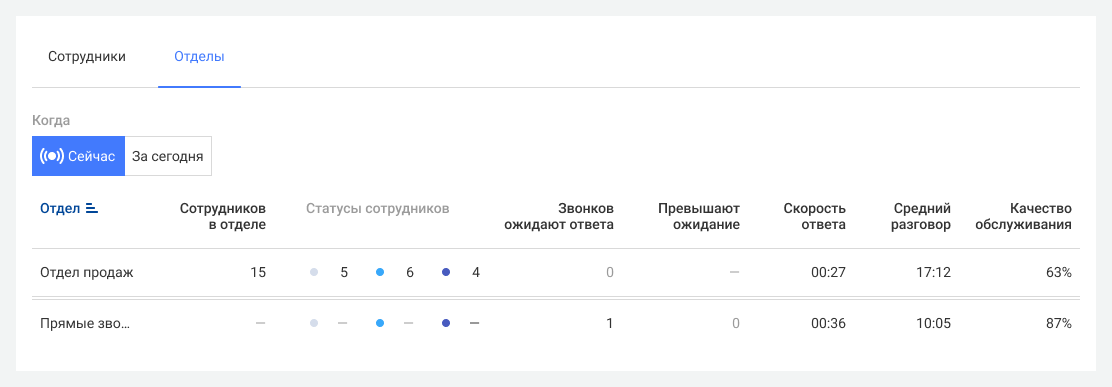1112x387 pixels.
Task: Open the Прямые зво… row
Action: (x=556, y=323)
